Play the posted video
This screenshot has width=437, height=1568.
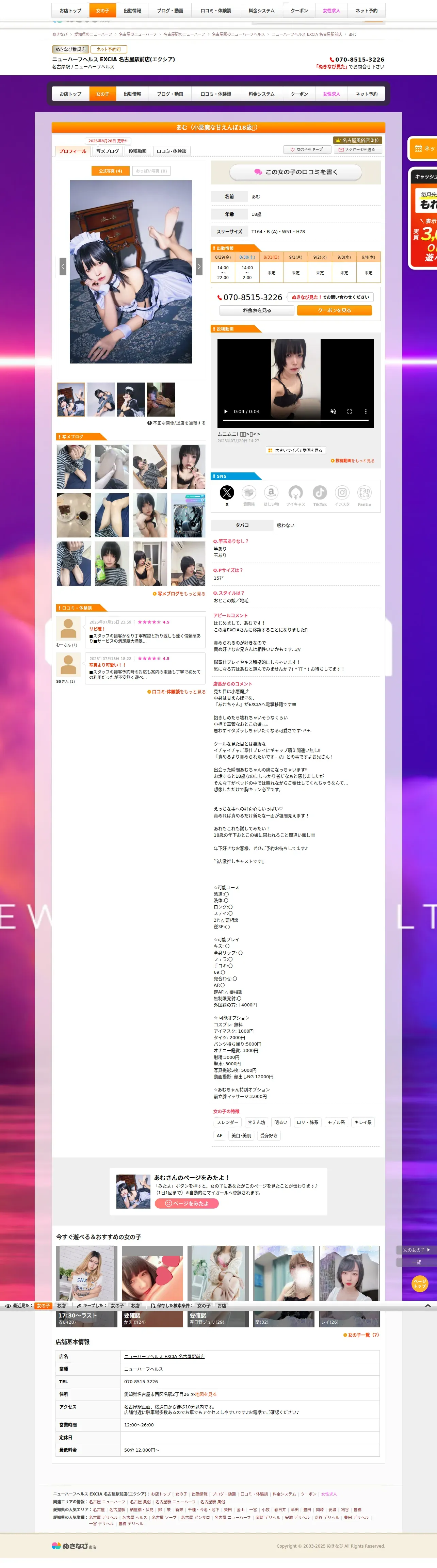(x=226, y=411)
